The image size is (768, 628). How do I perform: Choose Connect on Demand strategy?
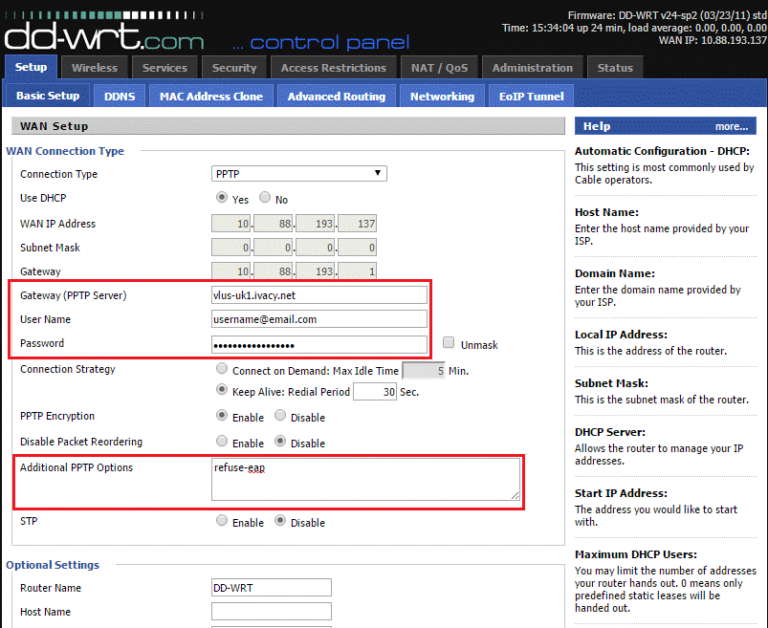coord(222,370)
